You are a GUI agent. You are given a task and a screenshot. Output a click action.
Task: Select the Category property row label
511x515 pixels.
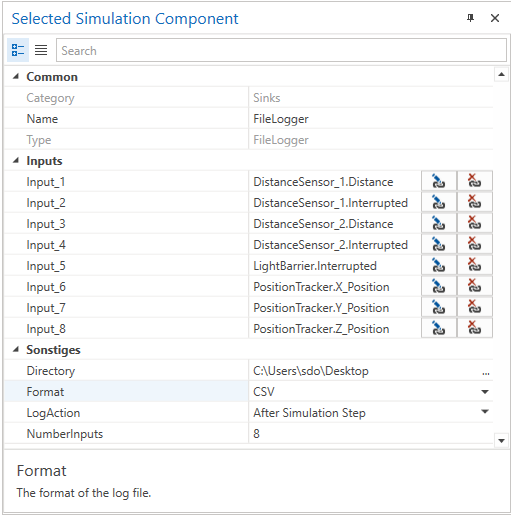point(50,98)
